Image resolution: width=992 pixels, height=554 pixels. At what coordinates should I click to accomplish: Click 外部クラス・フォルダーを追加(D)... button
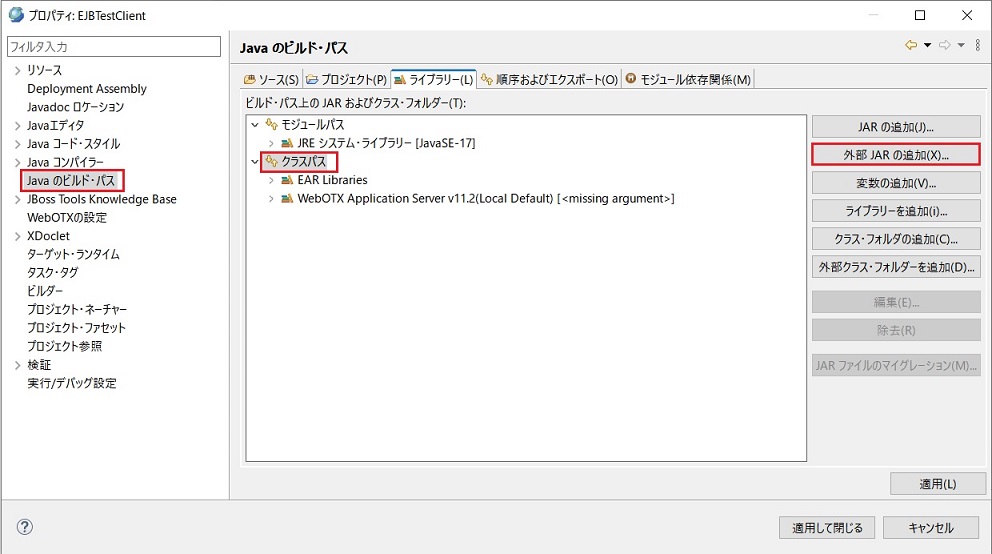pos(896,267)
